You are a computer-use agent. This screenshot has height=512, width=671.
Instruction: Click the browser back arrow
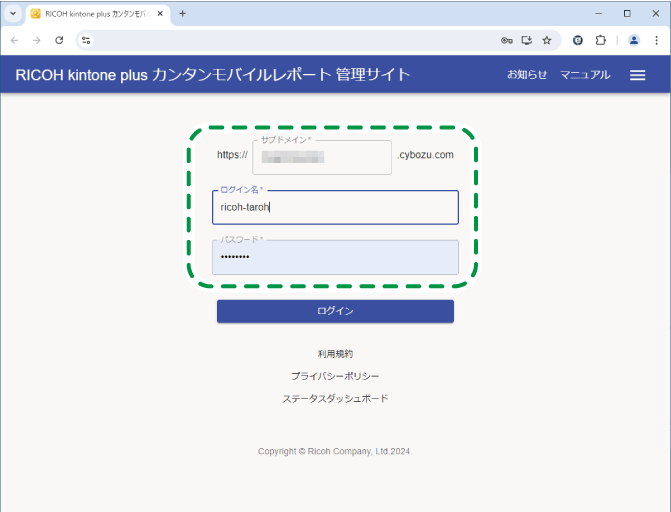(15, 40)
